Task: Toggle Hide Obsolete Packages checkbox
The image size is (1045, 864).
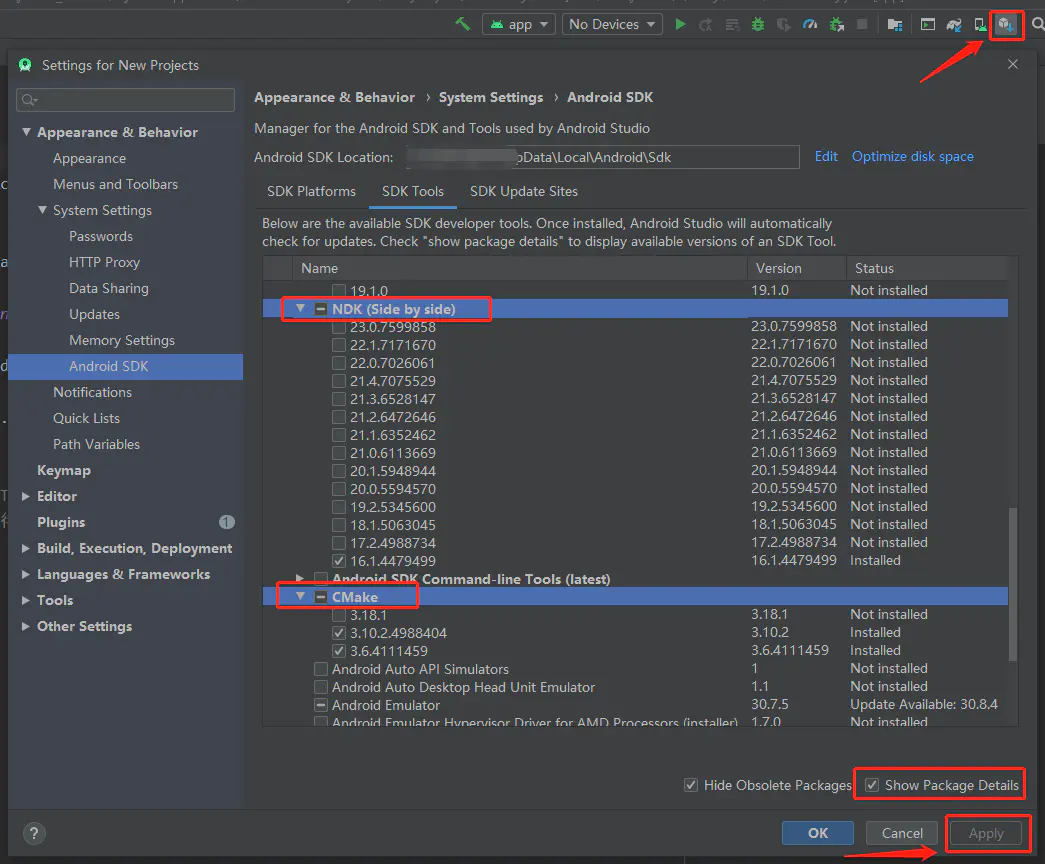Action: click(x=691, y=785)
